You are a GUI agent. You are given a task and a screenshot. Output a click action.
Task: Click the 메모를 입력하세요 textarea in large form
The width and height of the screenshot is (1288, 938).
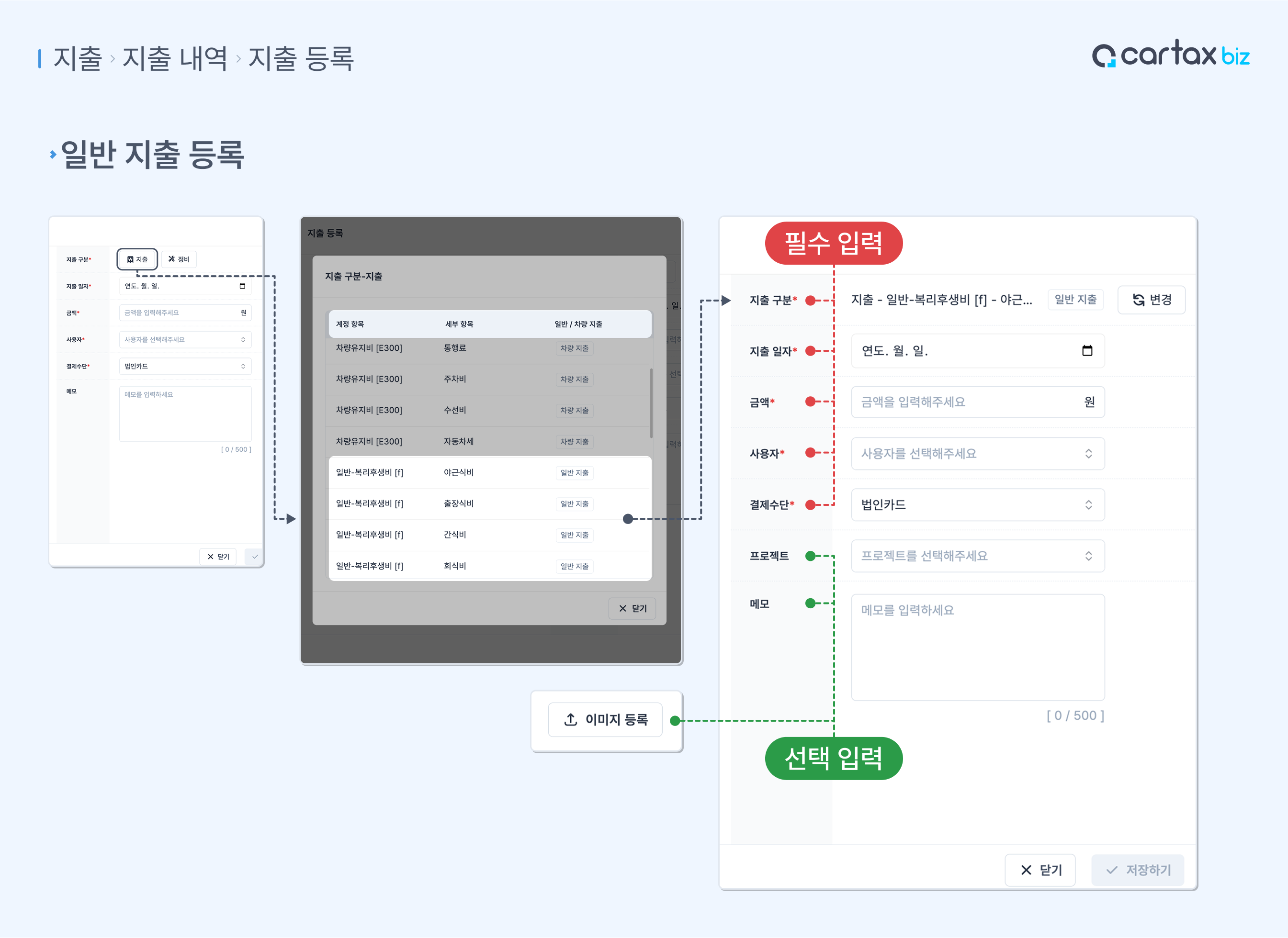[x=977, y=648]
